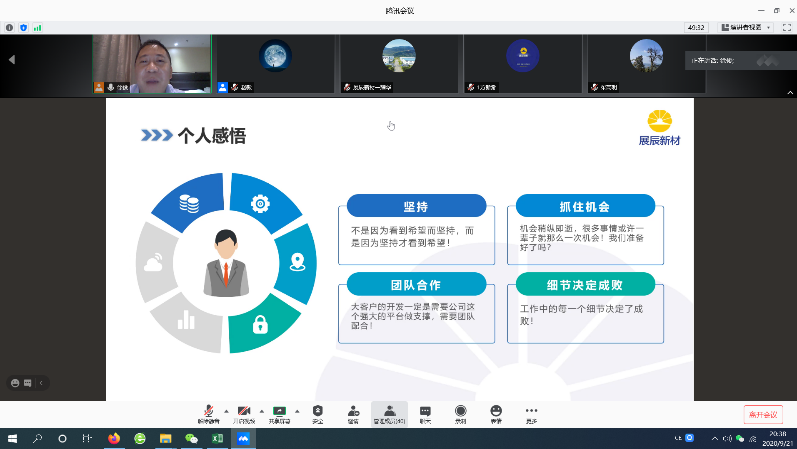Switch to Excel in the taskbar
This screenshot has height=449, width=797.
pyautogui.click(x=218, y=438)
